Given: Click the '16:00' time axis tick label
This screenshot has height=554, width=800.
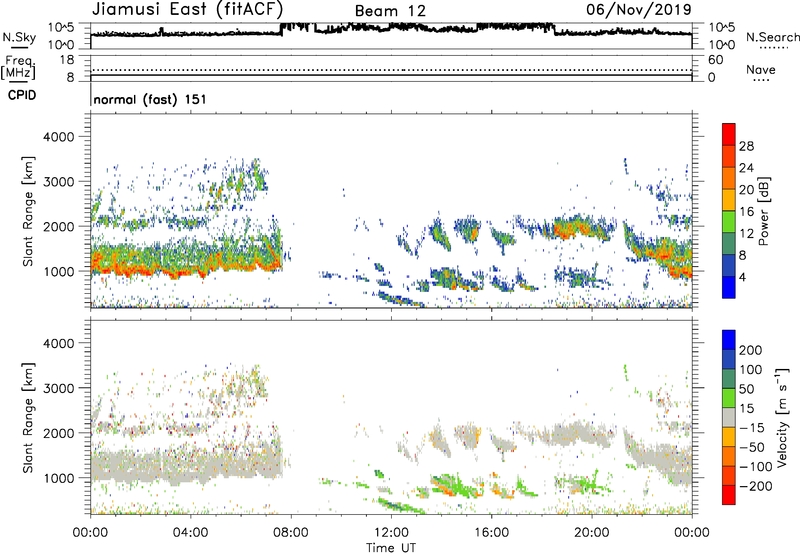Looking at the screenshot, I should coord(491,533).
